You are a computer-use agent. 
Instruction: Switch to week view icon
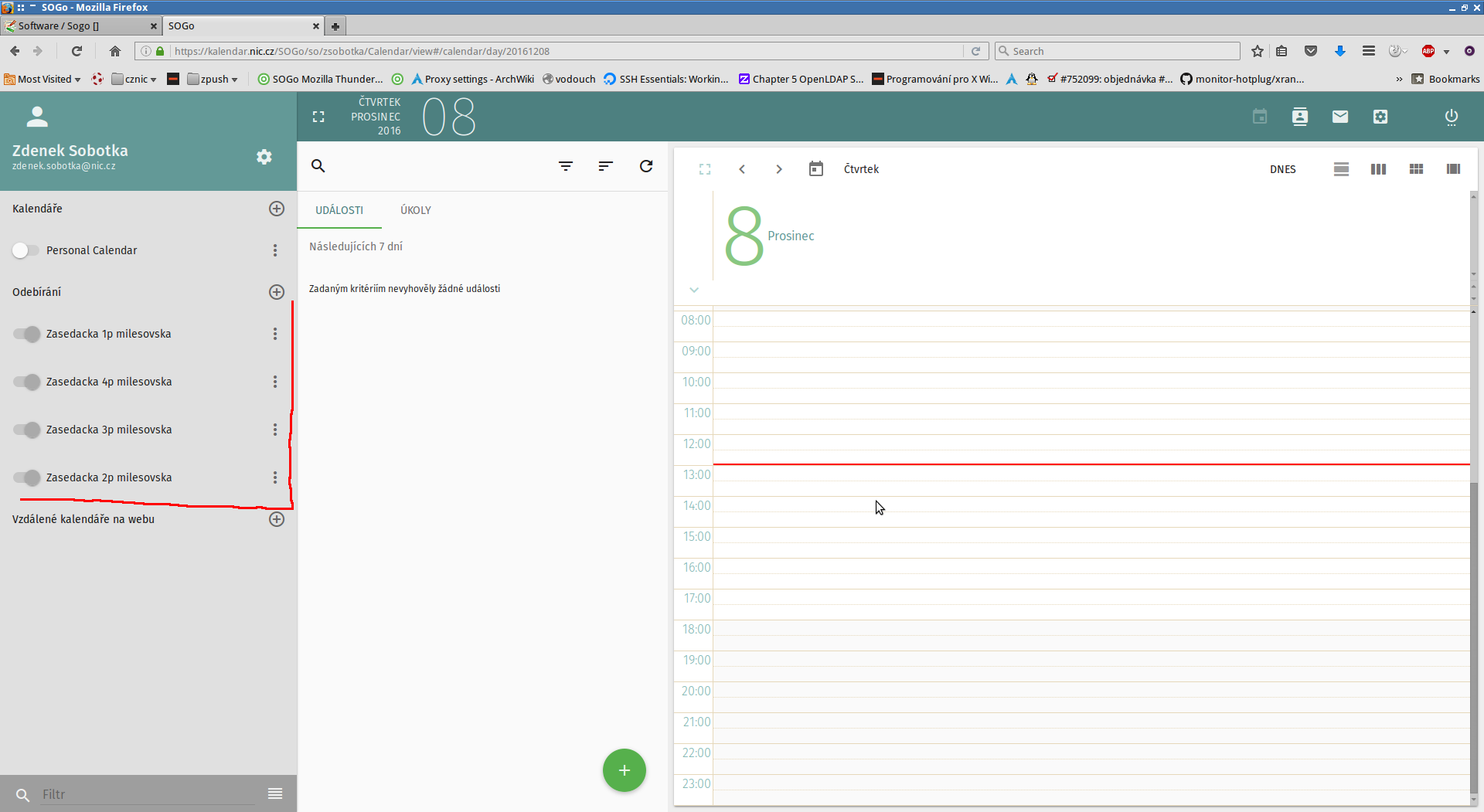[1378, 169]
